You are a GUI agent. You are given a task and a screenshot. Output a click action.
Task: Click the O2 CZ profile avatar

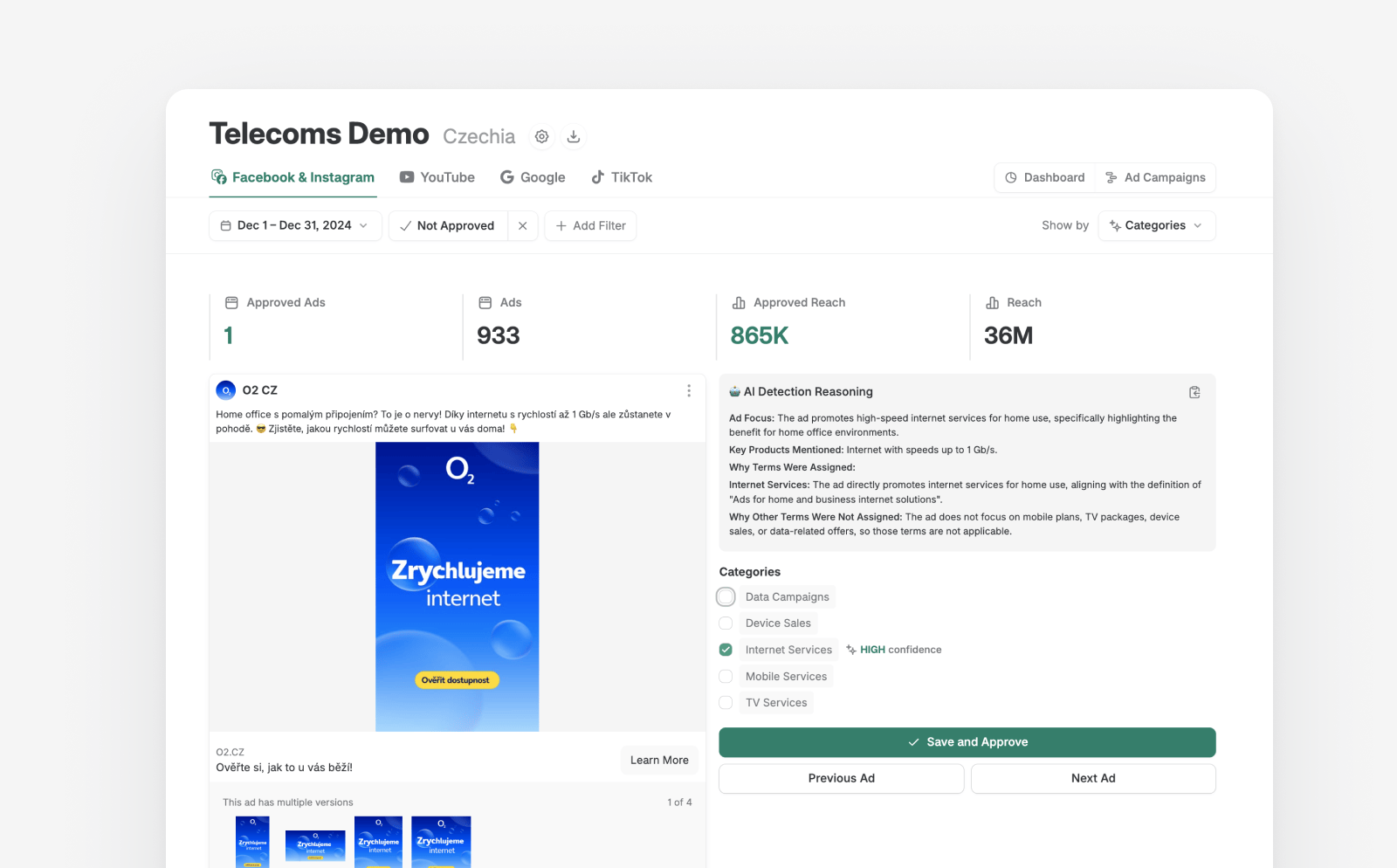tap(226, 390)
